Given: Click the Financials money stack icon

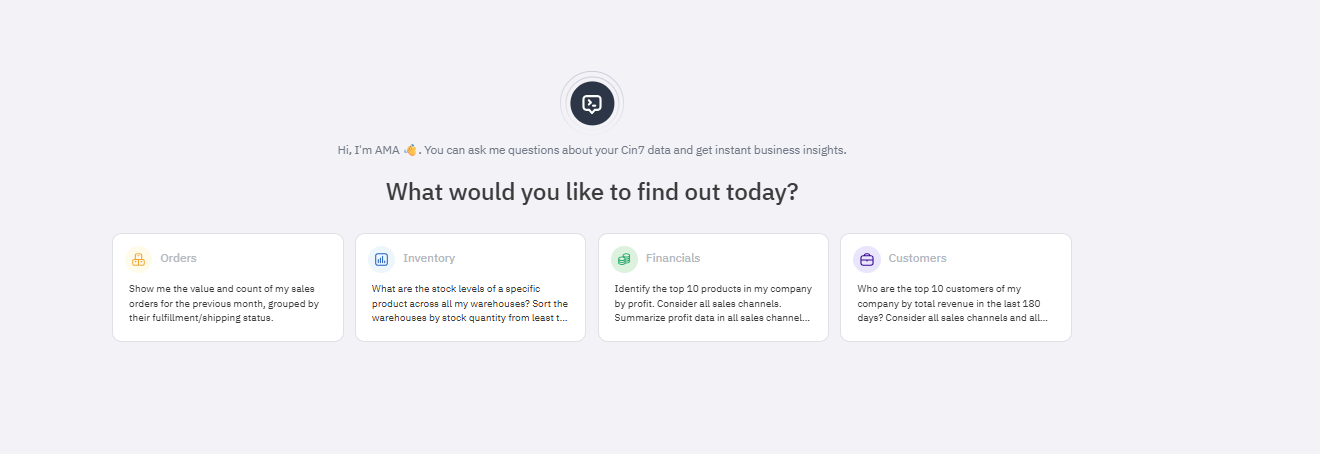Looking at the screenshot, I should pos(624,259).
